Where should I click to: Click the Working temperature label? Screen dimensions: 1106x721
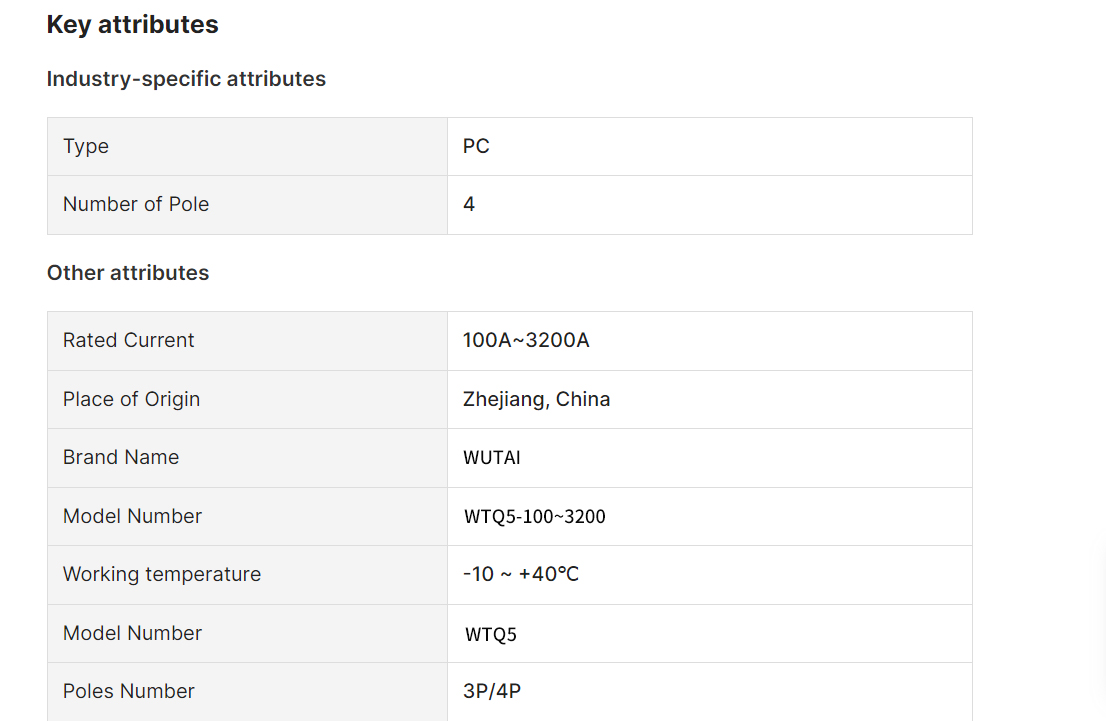162,575
